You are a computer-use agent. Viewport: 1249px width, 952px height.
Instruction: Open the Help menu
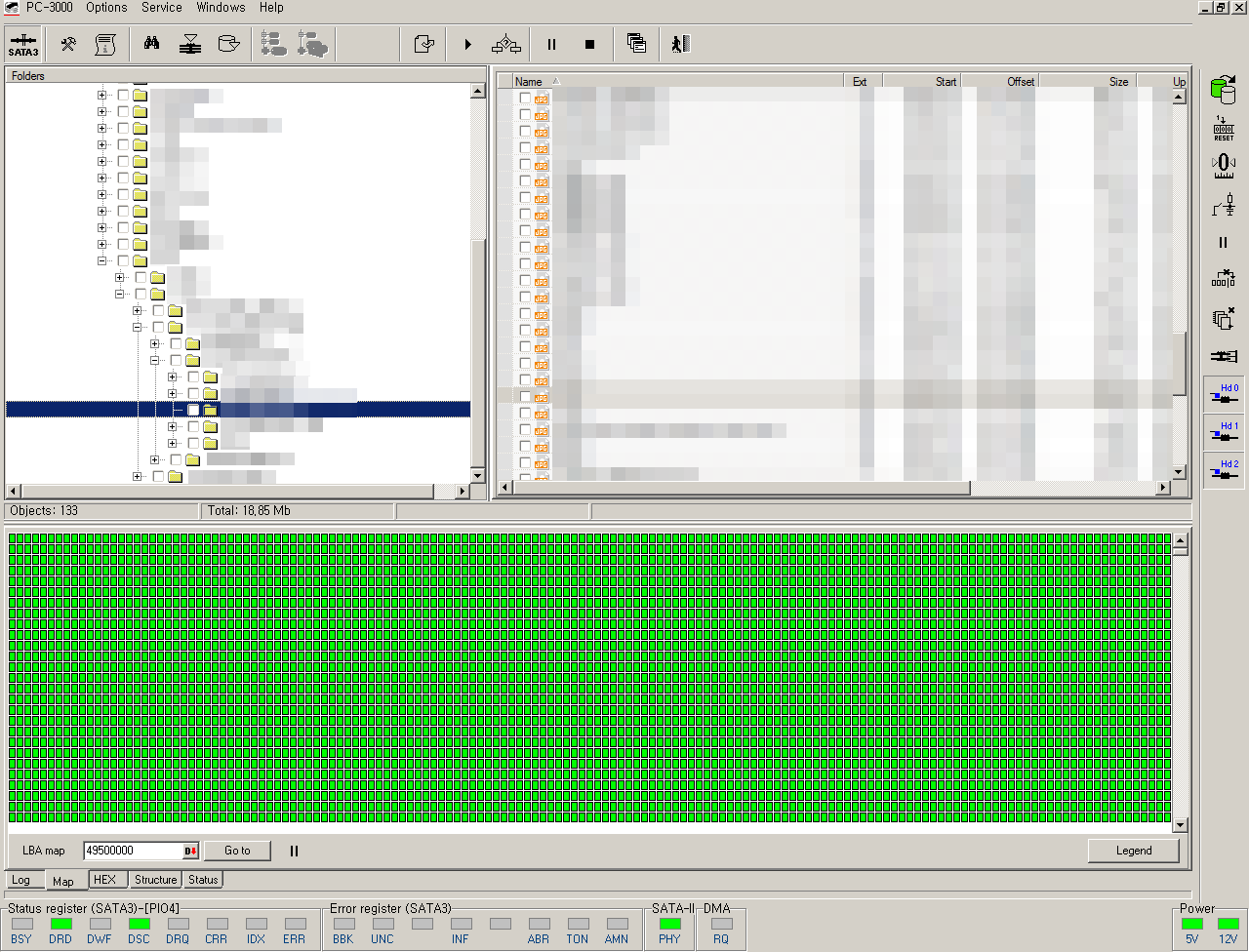tap(271, 7)
